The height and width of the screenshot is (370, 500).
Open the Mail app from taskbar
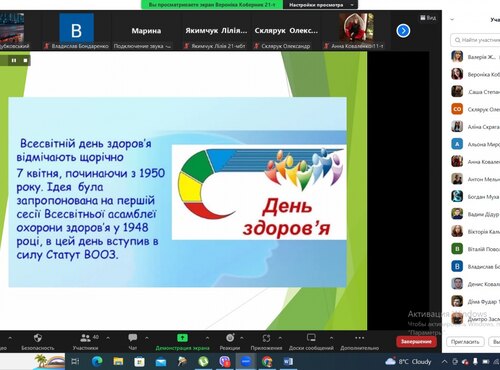coord(161,361)
